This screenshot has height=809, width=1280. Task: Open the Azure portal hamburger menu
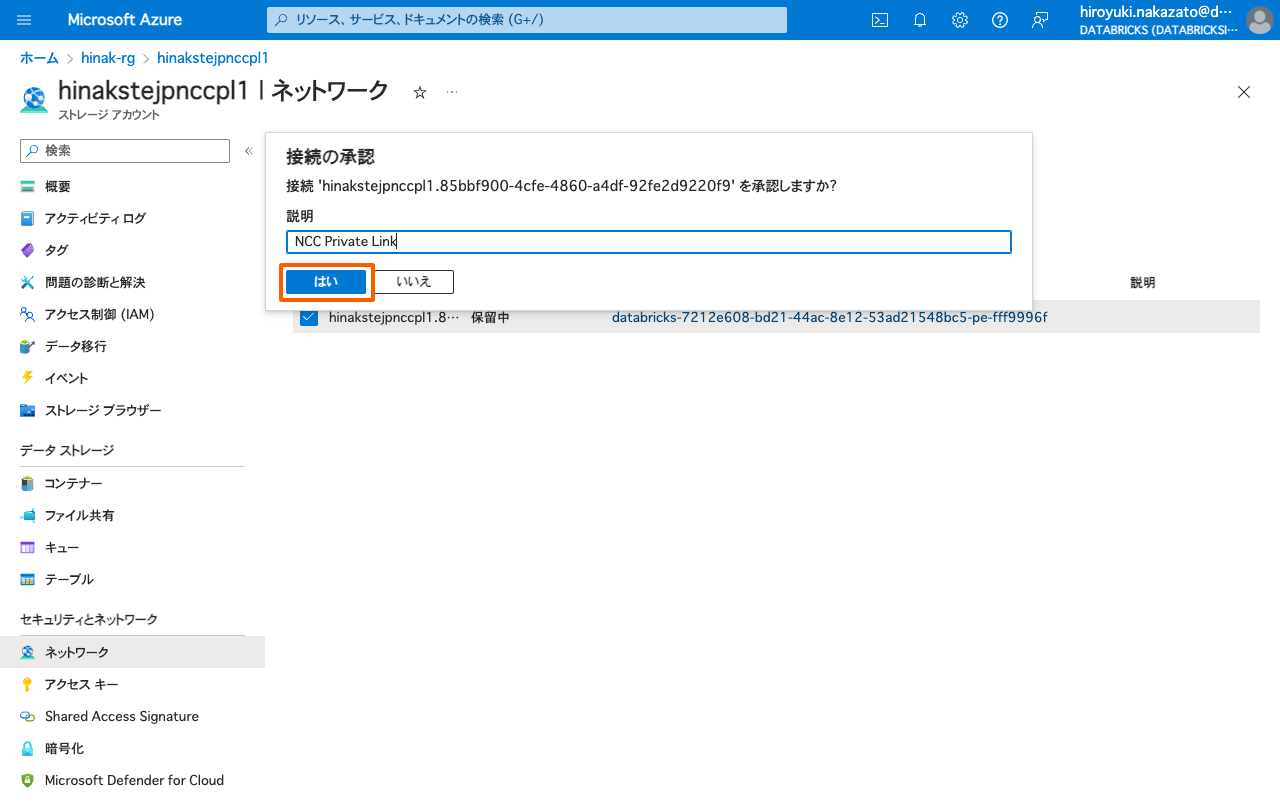[x=24, y=20]
